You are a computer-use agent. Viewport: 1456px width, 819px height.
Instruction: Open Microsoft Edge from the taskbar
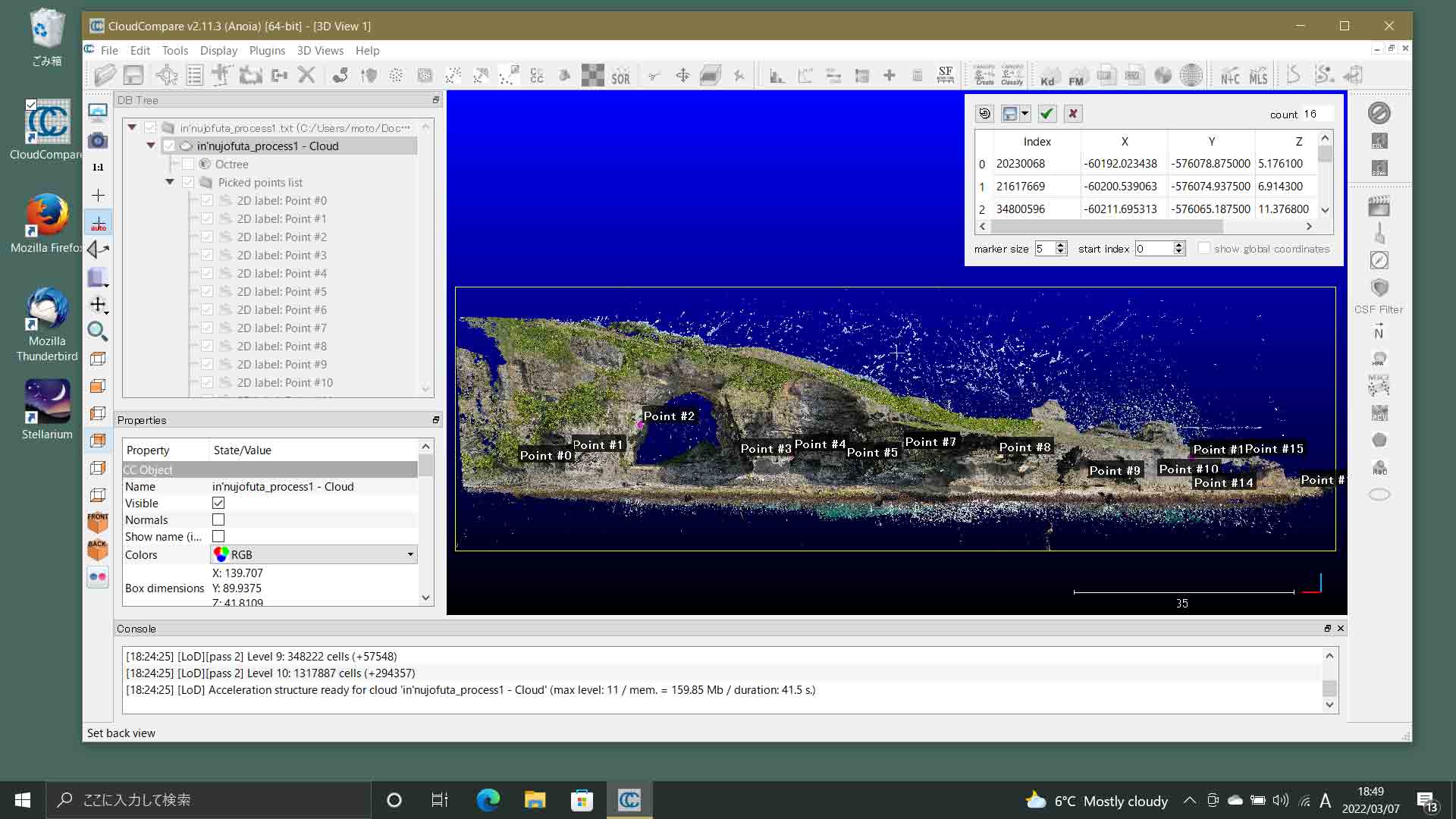click(488, 800)
